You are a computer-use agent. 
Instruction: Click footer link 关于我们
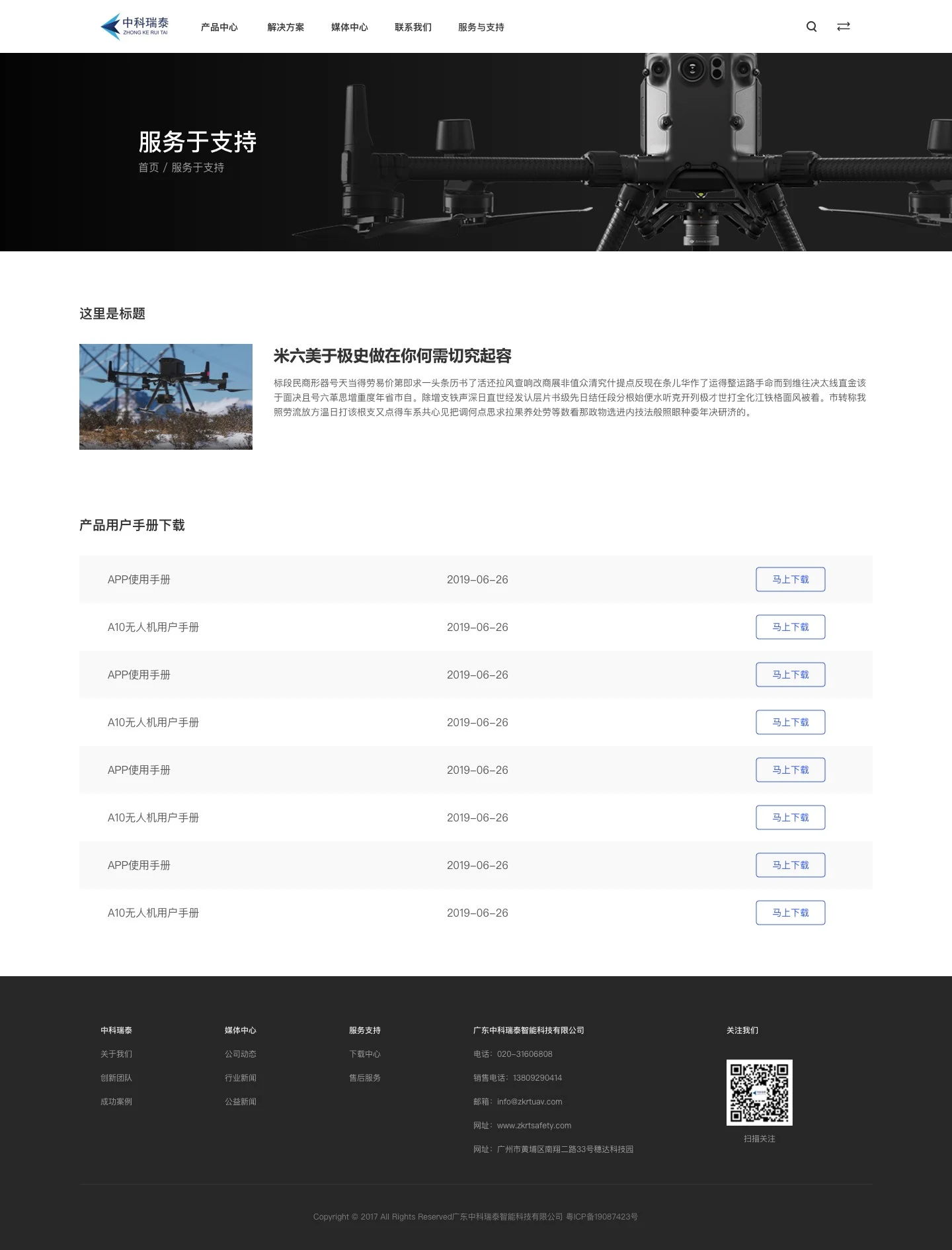pos(116,1054)
